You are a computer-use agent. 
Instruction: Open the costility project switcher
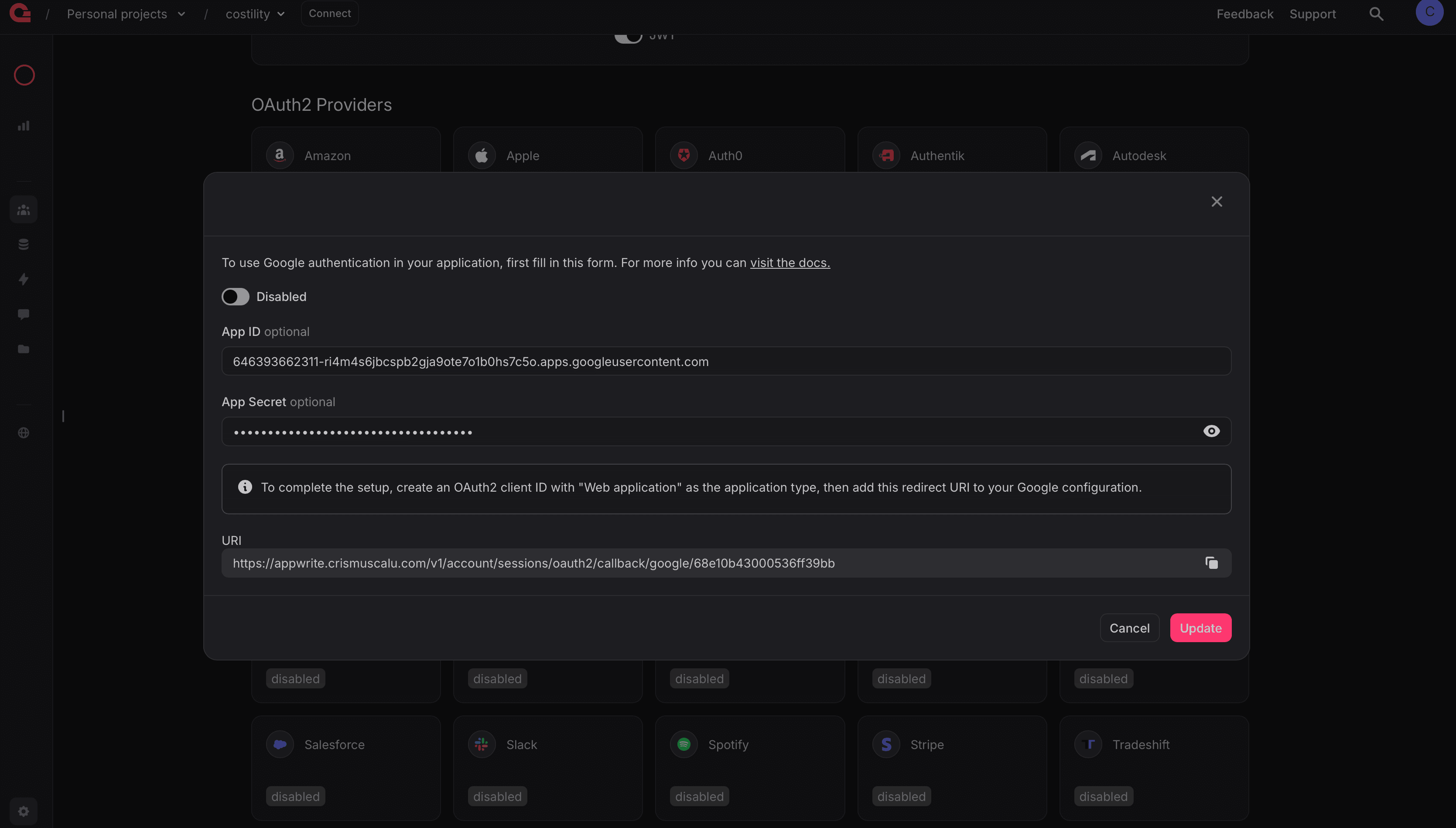coord(255,14)
